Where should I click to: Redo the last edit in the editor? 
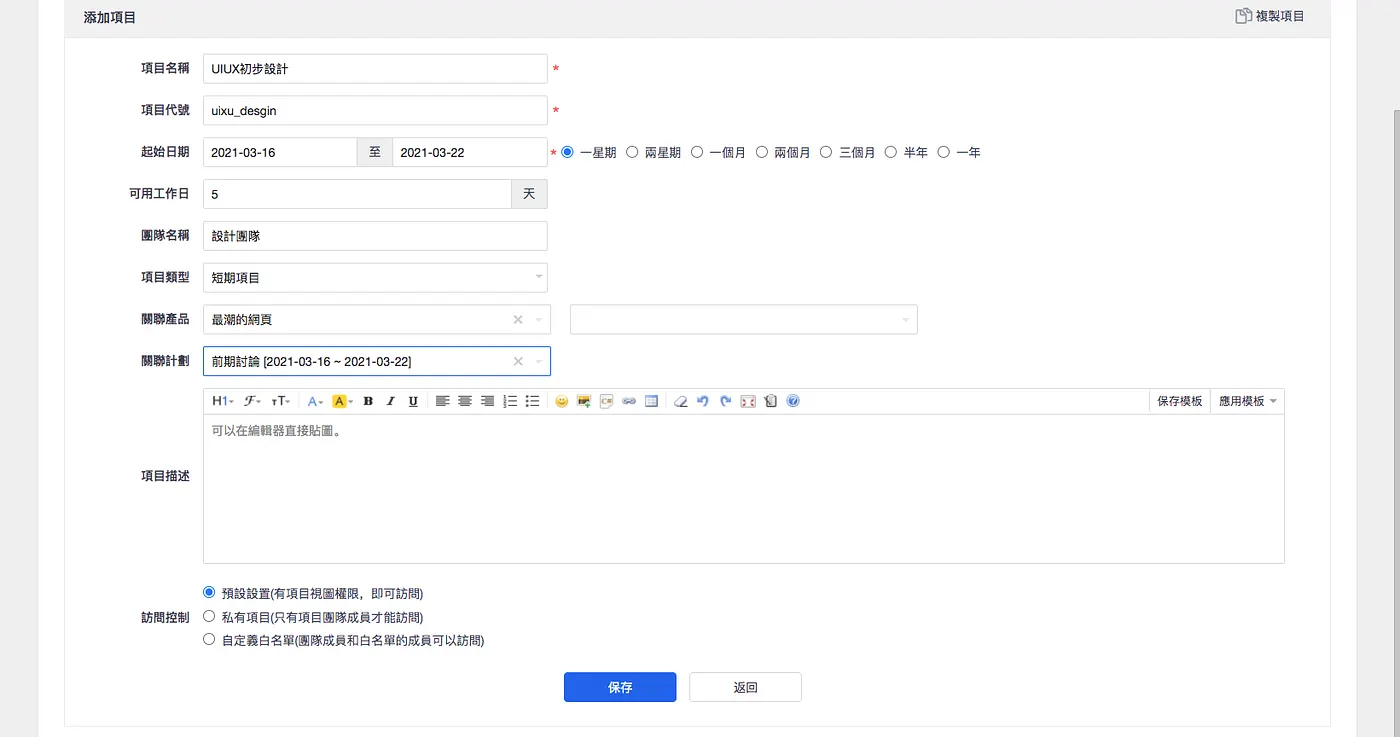pyautogui.click(x=726, y=401)
